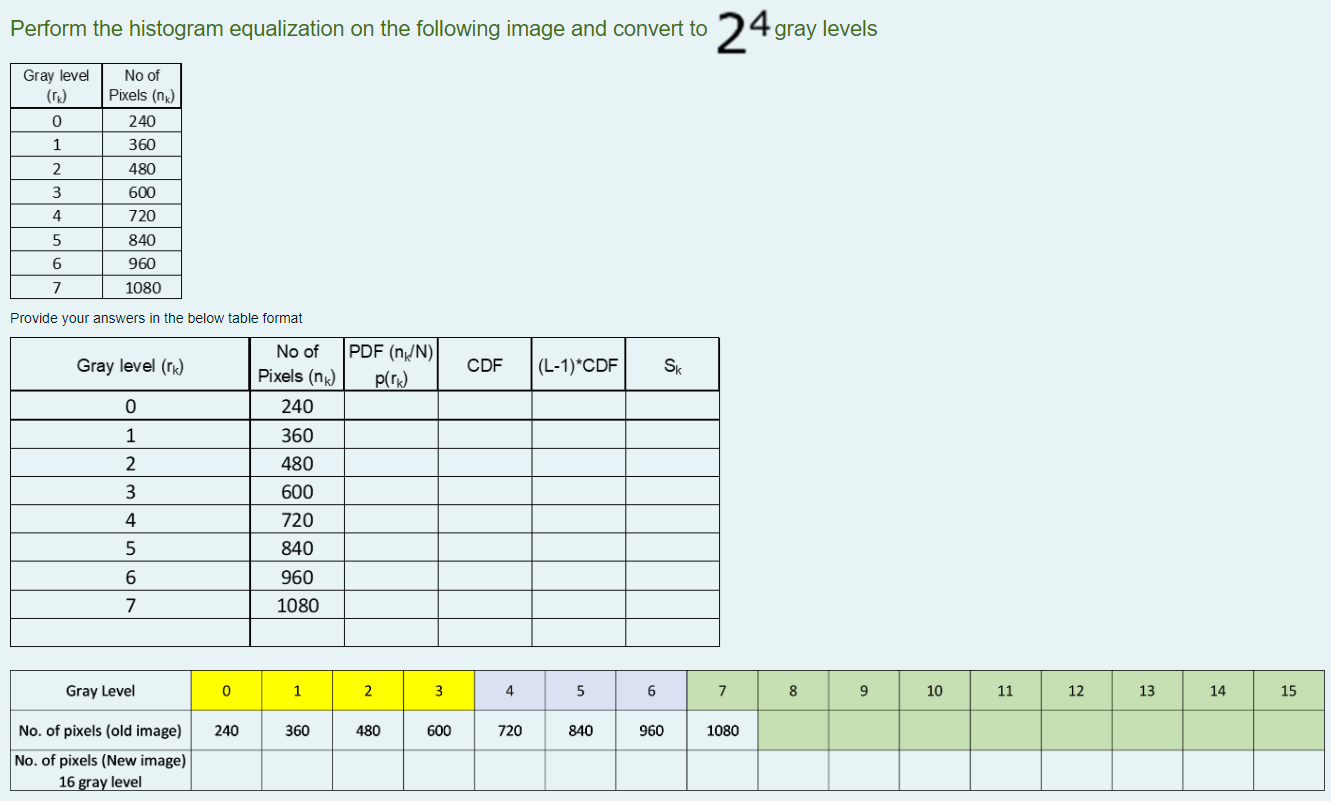This screenshot has width=1331, height=801.
Task: Click yellow gray level 0 cell in 16-level table
Action: (227, 691)
